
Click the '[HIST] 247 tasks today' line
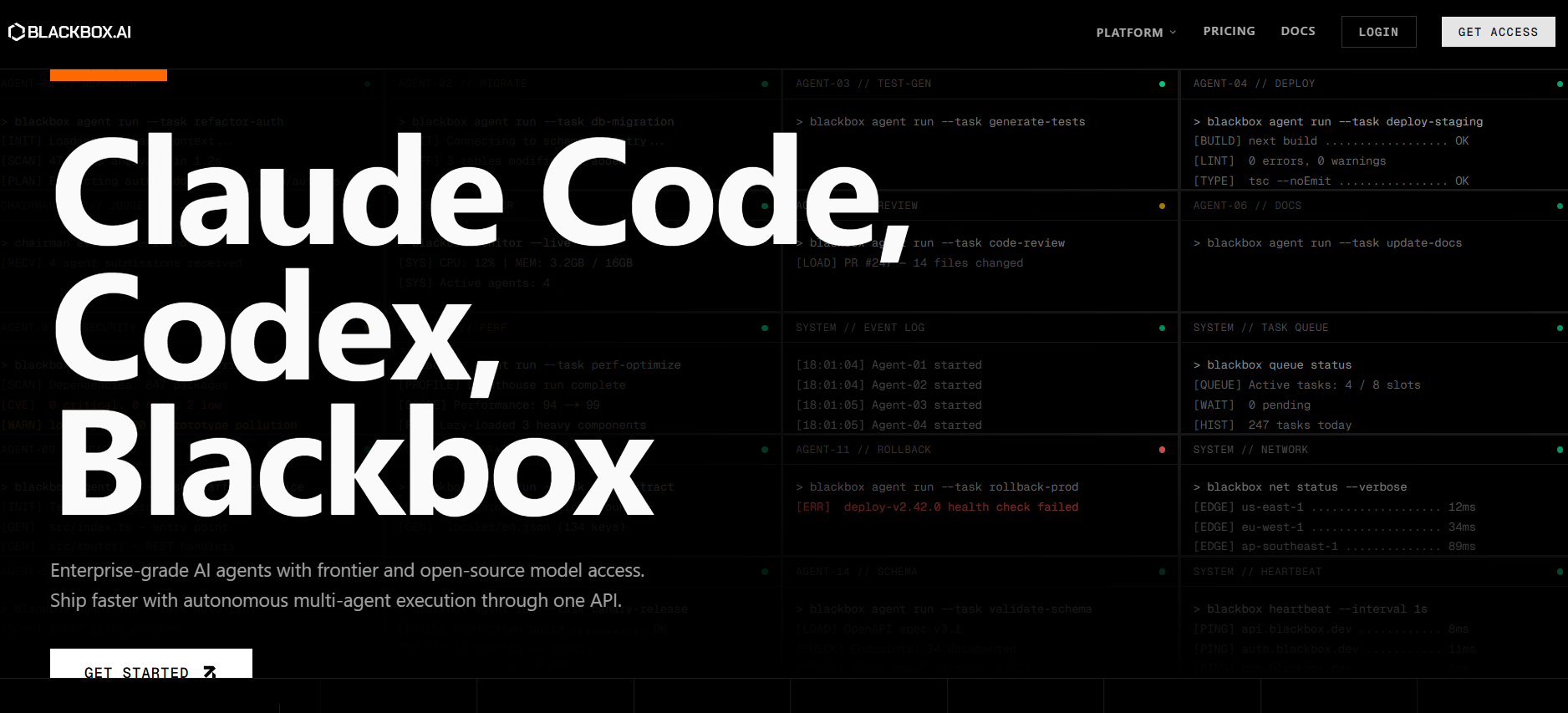point(1272,425)
